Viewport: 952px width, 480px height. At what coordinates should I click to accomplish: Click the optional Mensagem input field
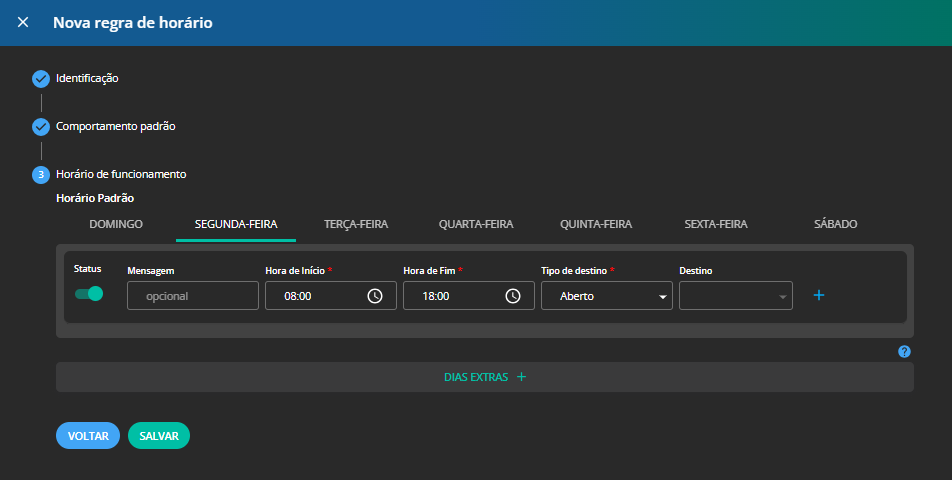click(192, 296)
